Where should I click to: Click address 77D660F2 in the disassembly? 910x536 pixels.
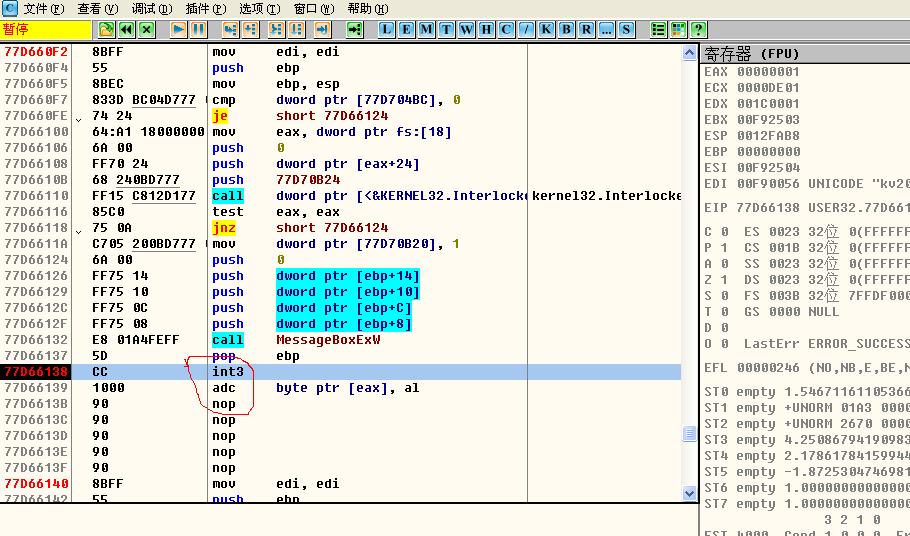[36, 52]
